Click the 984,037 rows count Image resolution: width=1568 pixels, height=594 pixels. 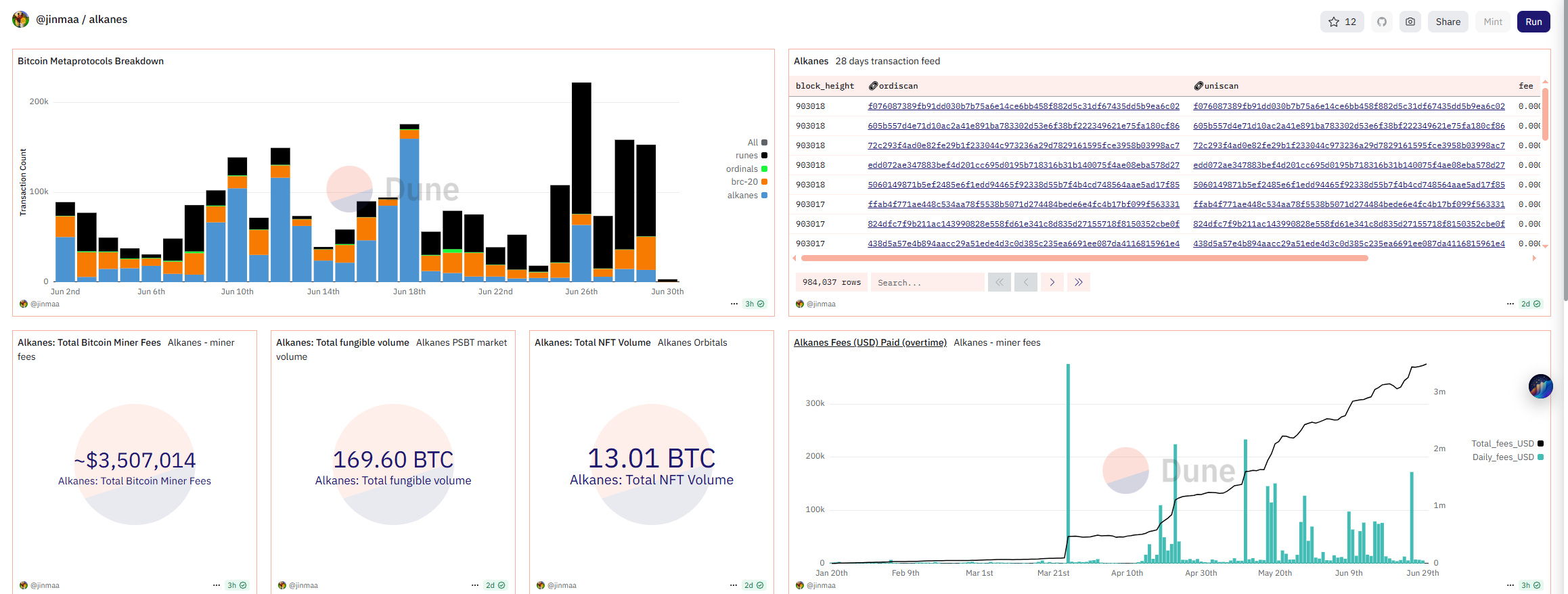pyautogui.click(x=831, y=282)
